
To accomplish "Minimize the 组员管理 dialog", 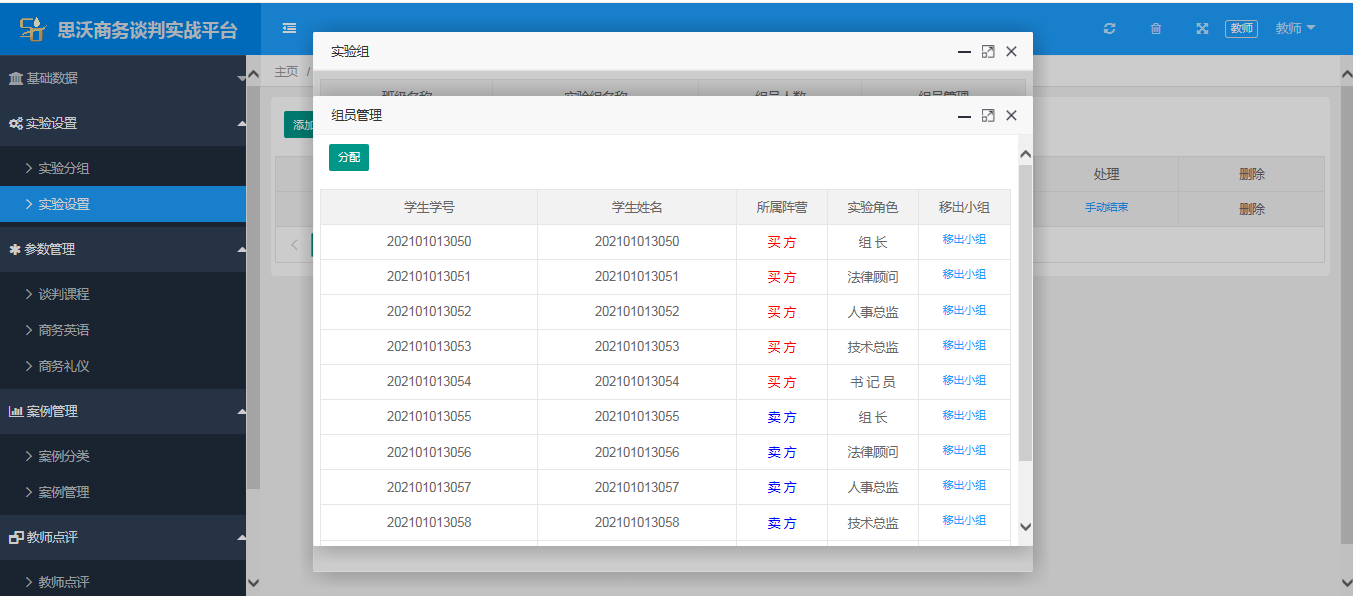I will 964,116.
